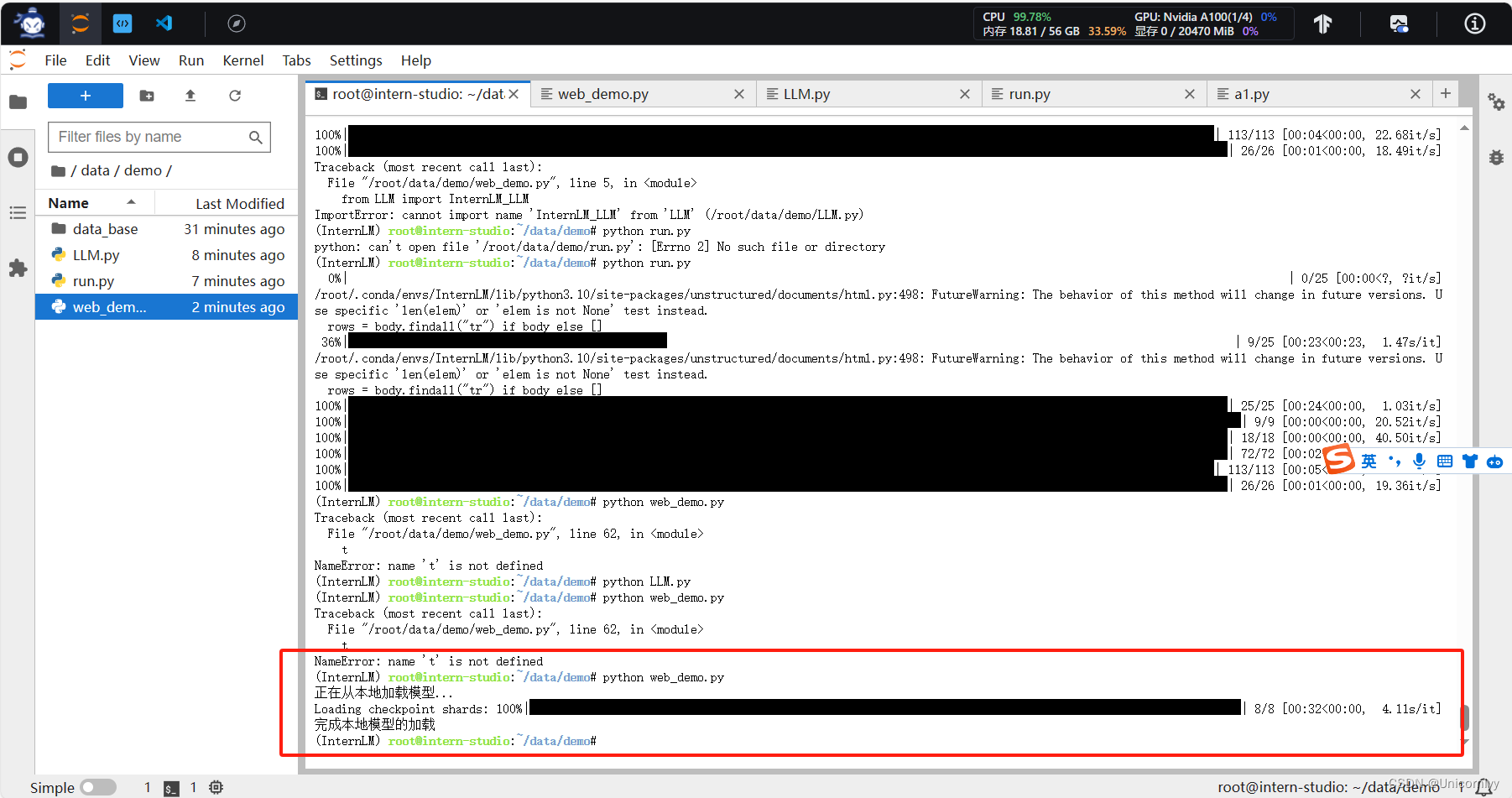
Task: Open the Run menu
Action: coord(191,60)
